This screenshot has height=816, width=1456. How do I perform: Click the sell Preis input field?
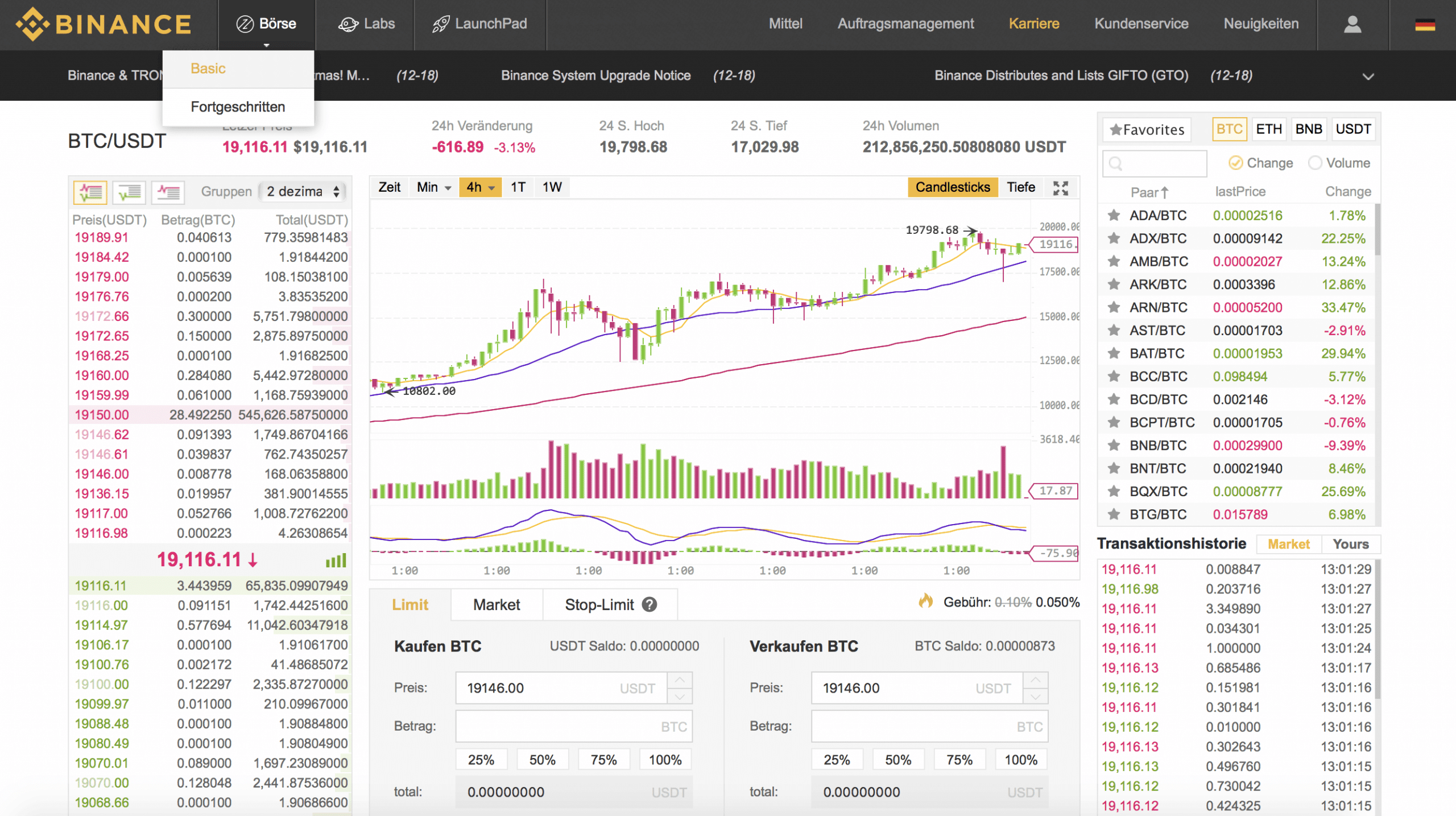[917, 688]
